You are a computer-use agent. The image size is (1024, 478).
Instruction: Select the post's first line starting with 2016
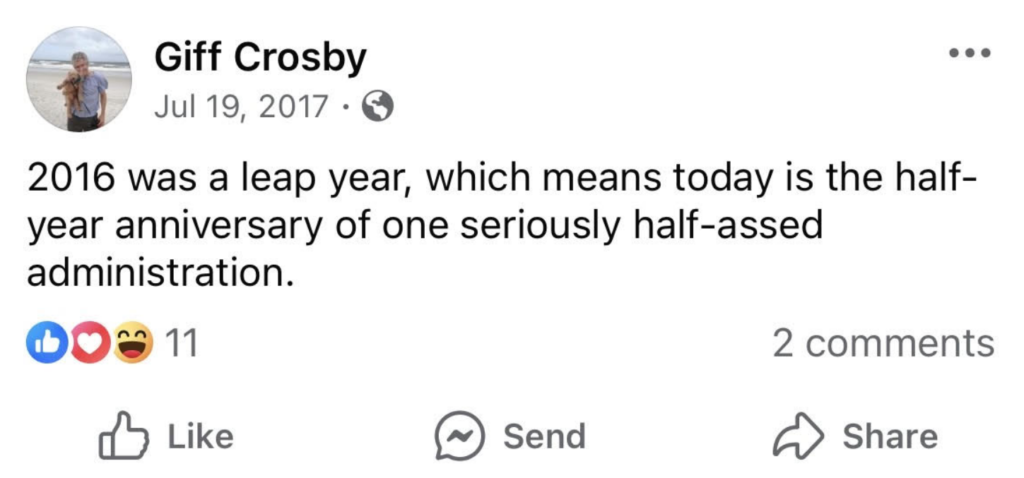pos(500,180)
